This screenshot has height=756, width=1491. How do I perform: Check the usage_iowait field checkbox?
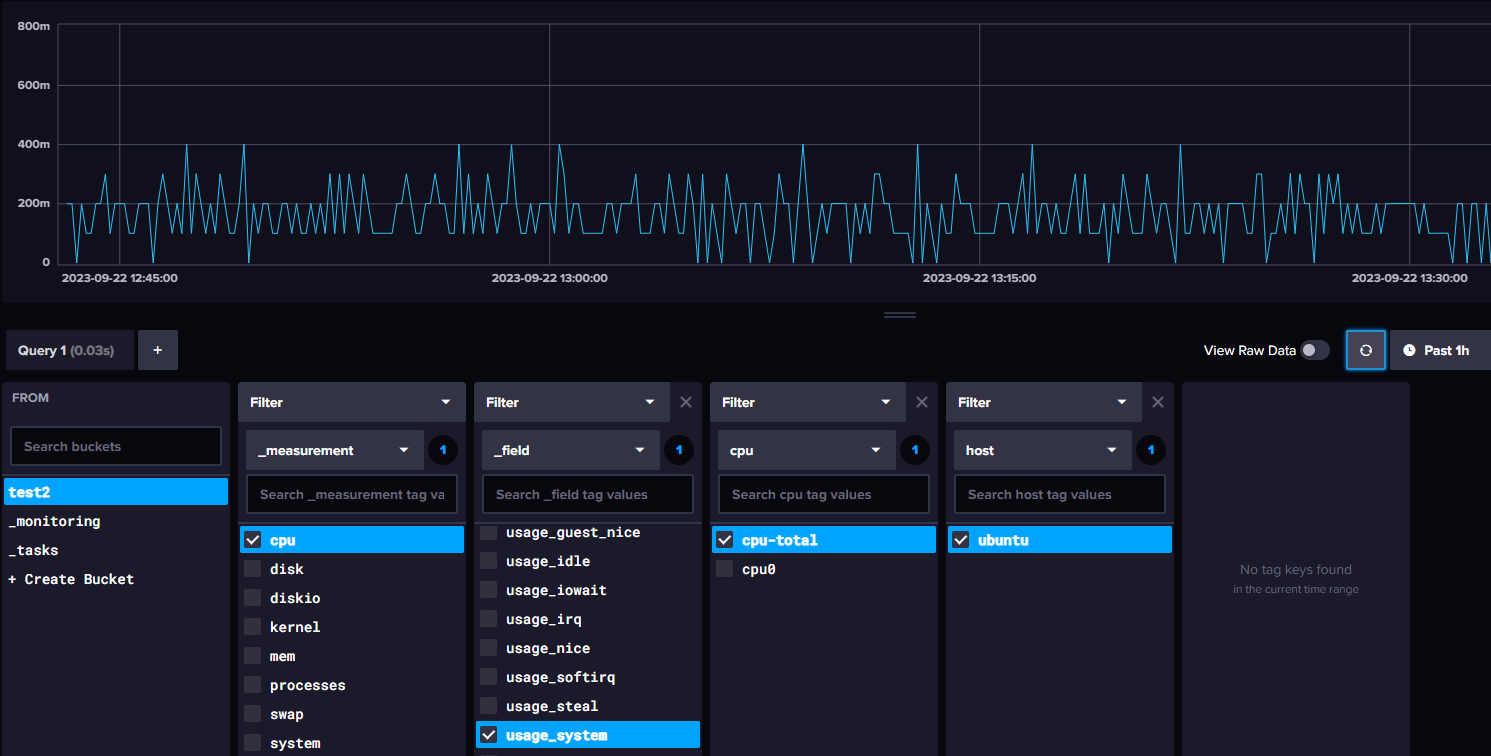(489, 590)
